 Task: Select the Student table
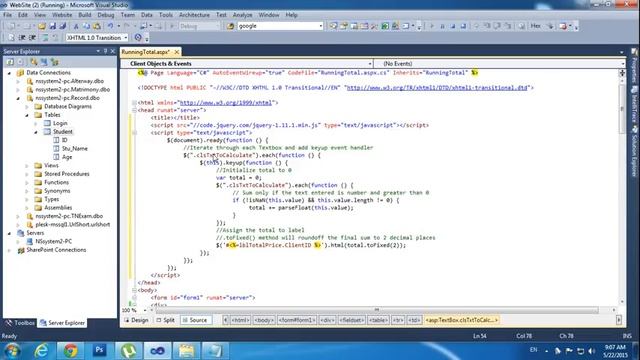pyautogui.click(x=62, y=132)
